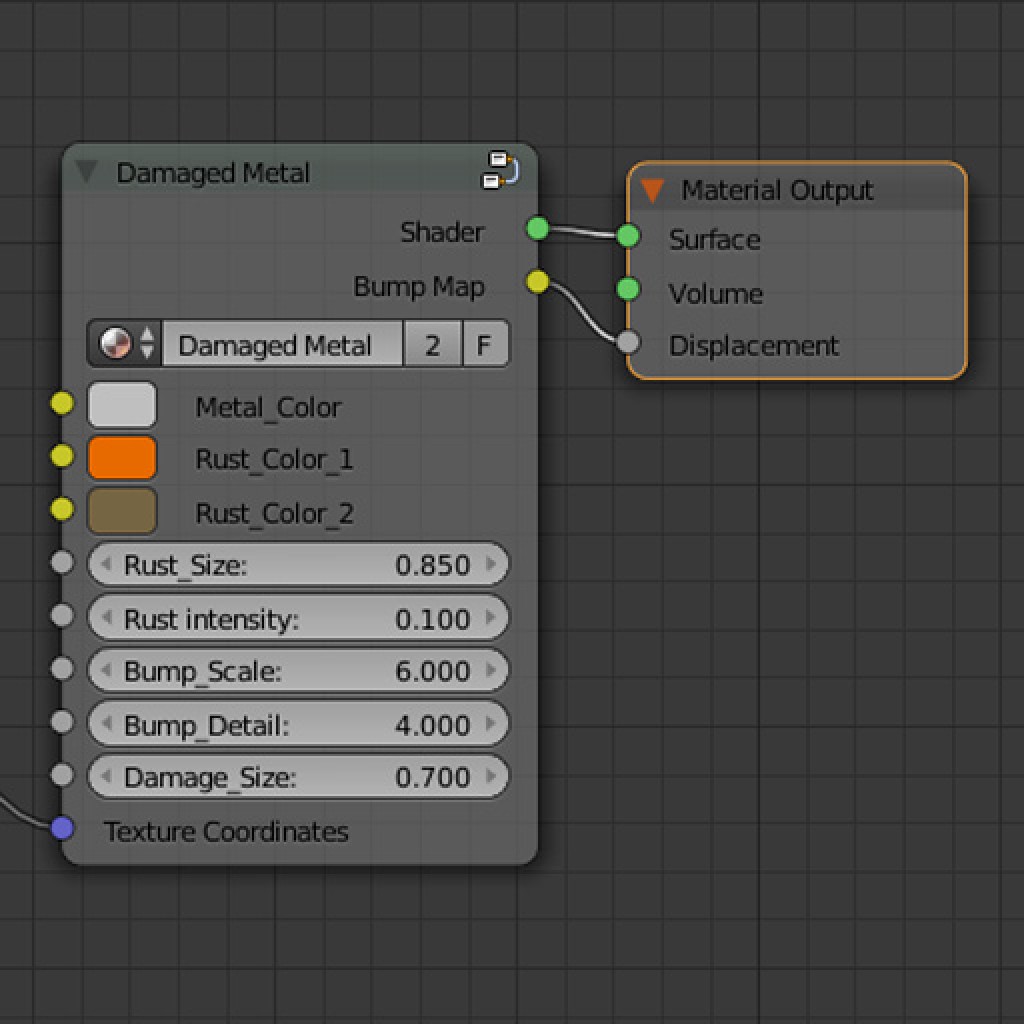The image size is (1024, 1024).
Task: Click the Damaged Metal node title
Action: coord(214,172)
